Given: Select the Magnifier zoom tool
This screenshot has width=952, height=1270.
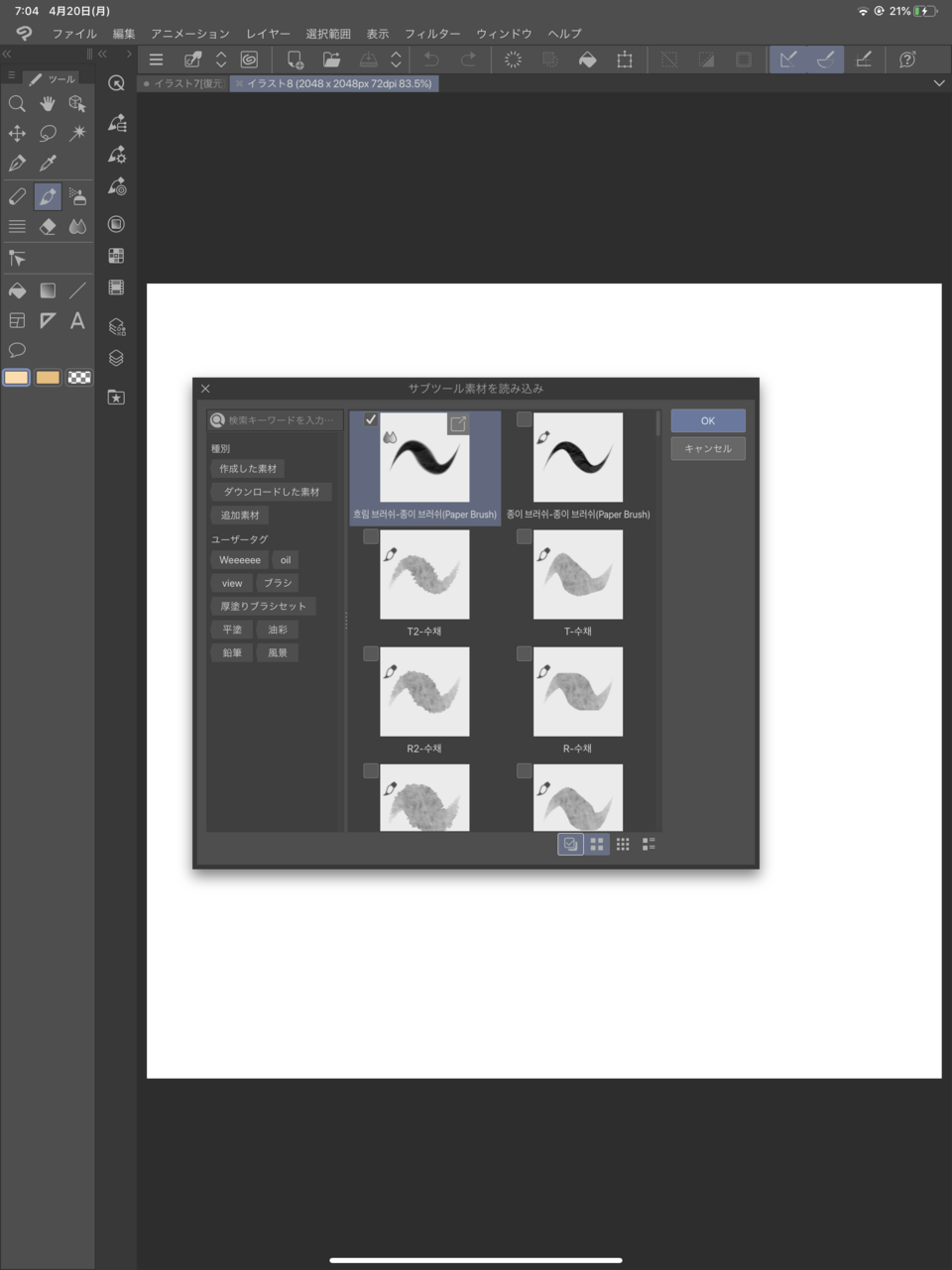Looking at the screenshot, I should tap(17, 103).
